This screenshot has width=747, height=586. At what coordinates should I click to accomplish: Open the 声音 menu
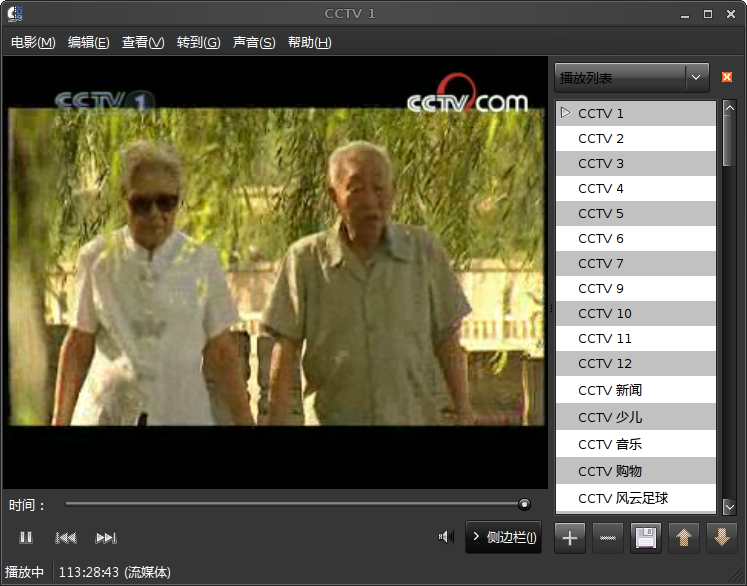point(254,42)
